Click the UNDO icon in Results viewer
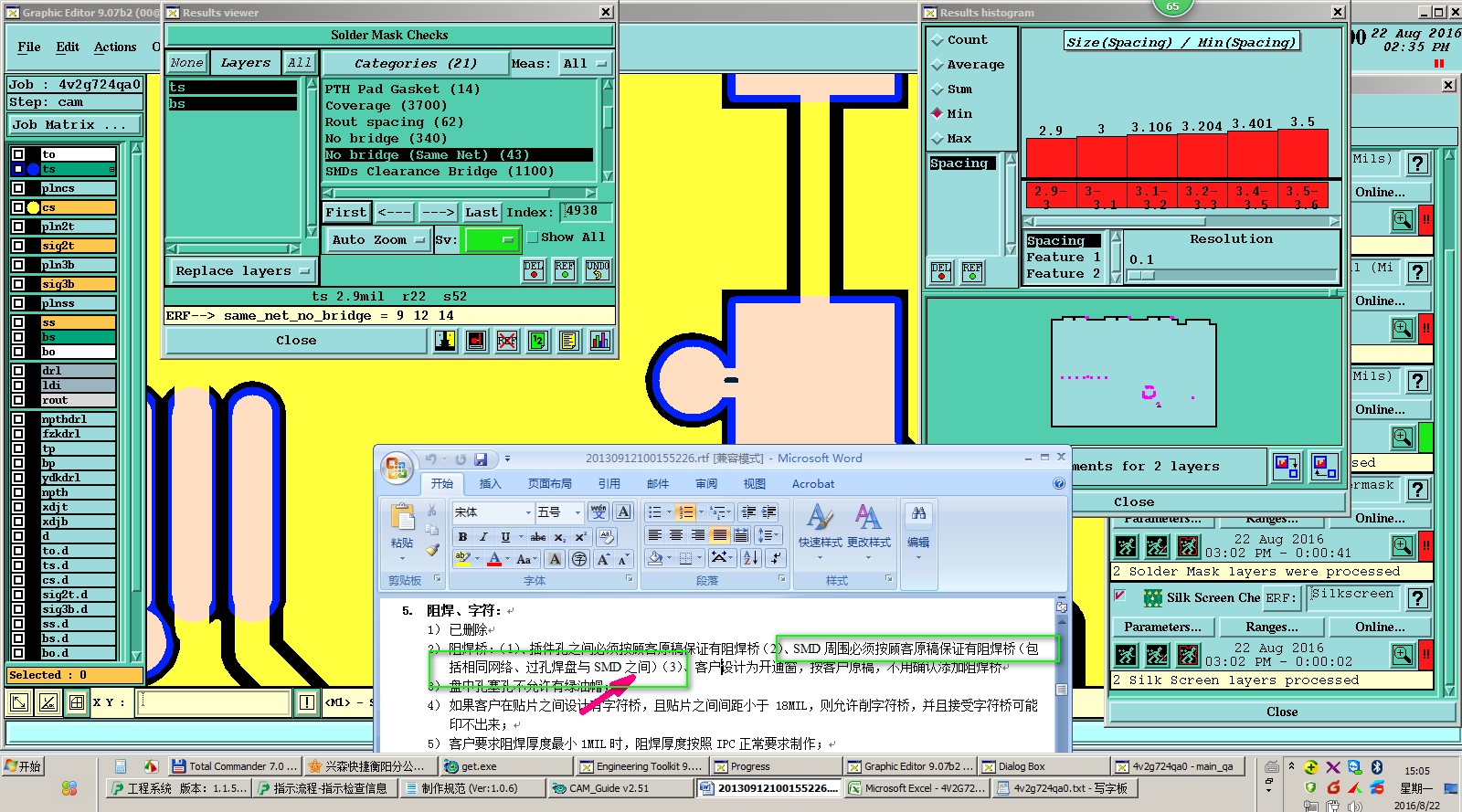Viewport: 1462px width, 812px height. (598, 269)
